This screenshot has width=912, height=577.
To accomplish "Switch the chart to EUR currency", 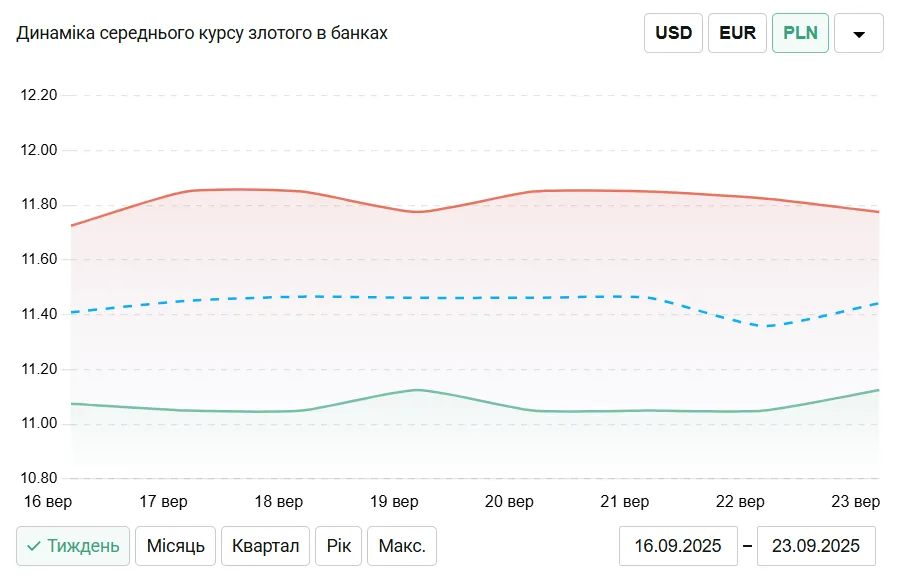I will click(737, 33).
